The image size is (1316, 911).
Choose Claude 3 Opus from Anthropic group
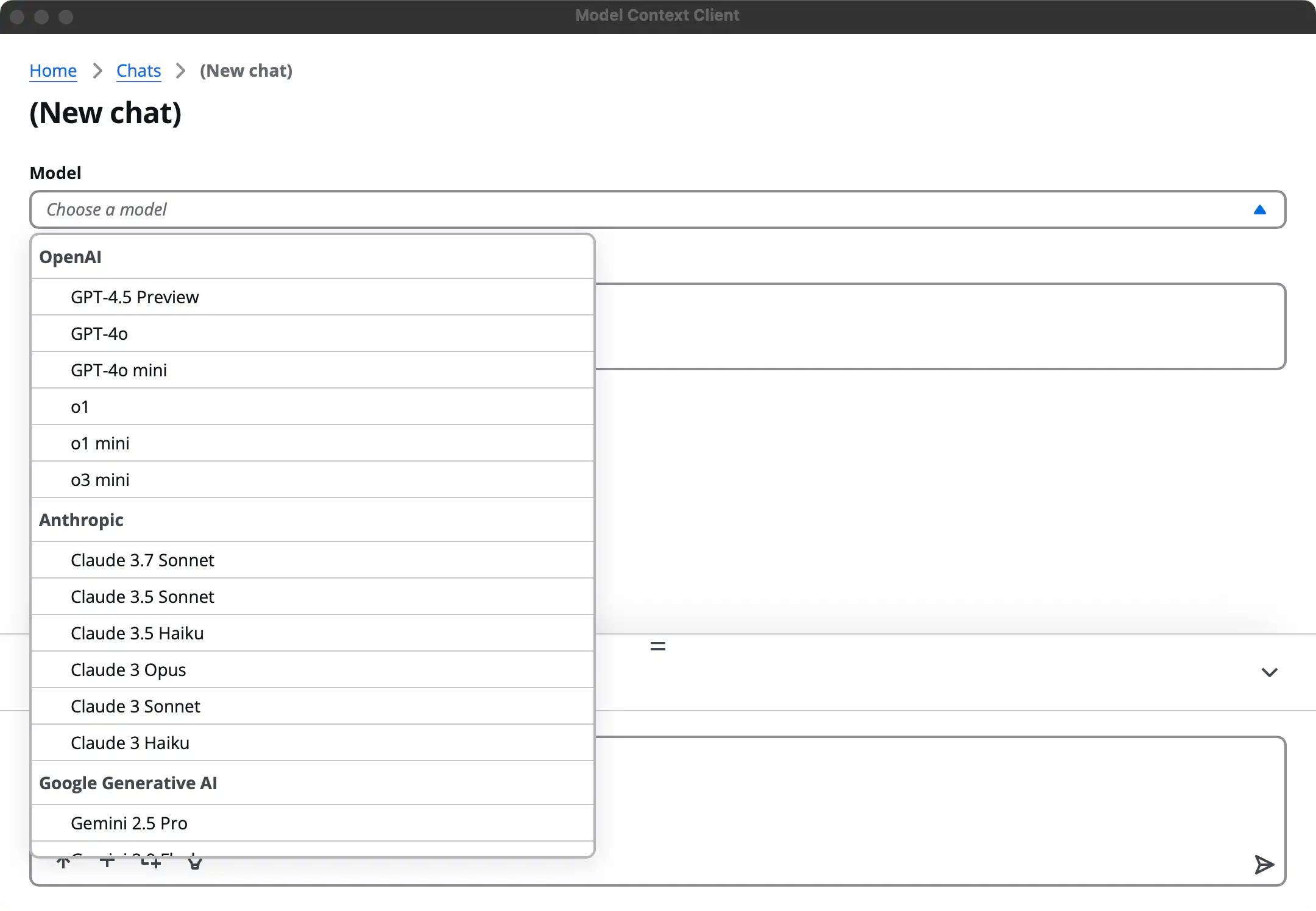[129, 670]
